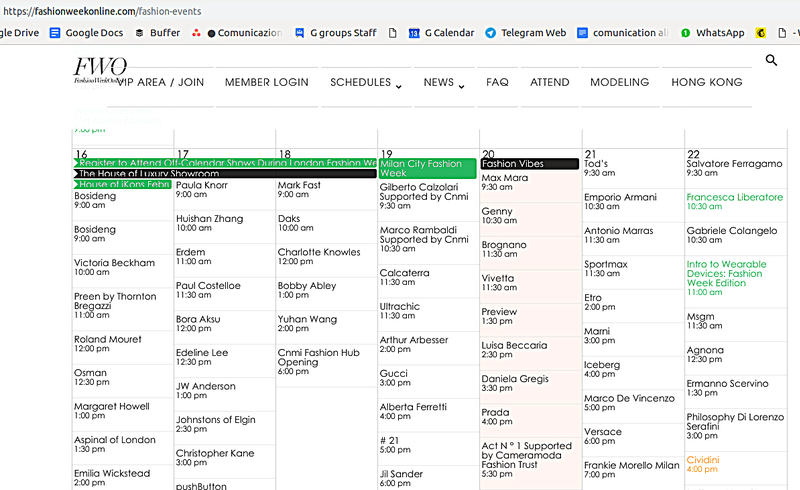
Task: Open Telegram Web bookmark
Action: click(526, 33)
